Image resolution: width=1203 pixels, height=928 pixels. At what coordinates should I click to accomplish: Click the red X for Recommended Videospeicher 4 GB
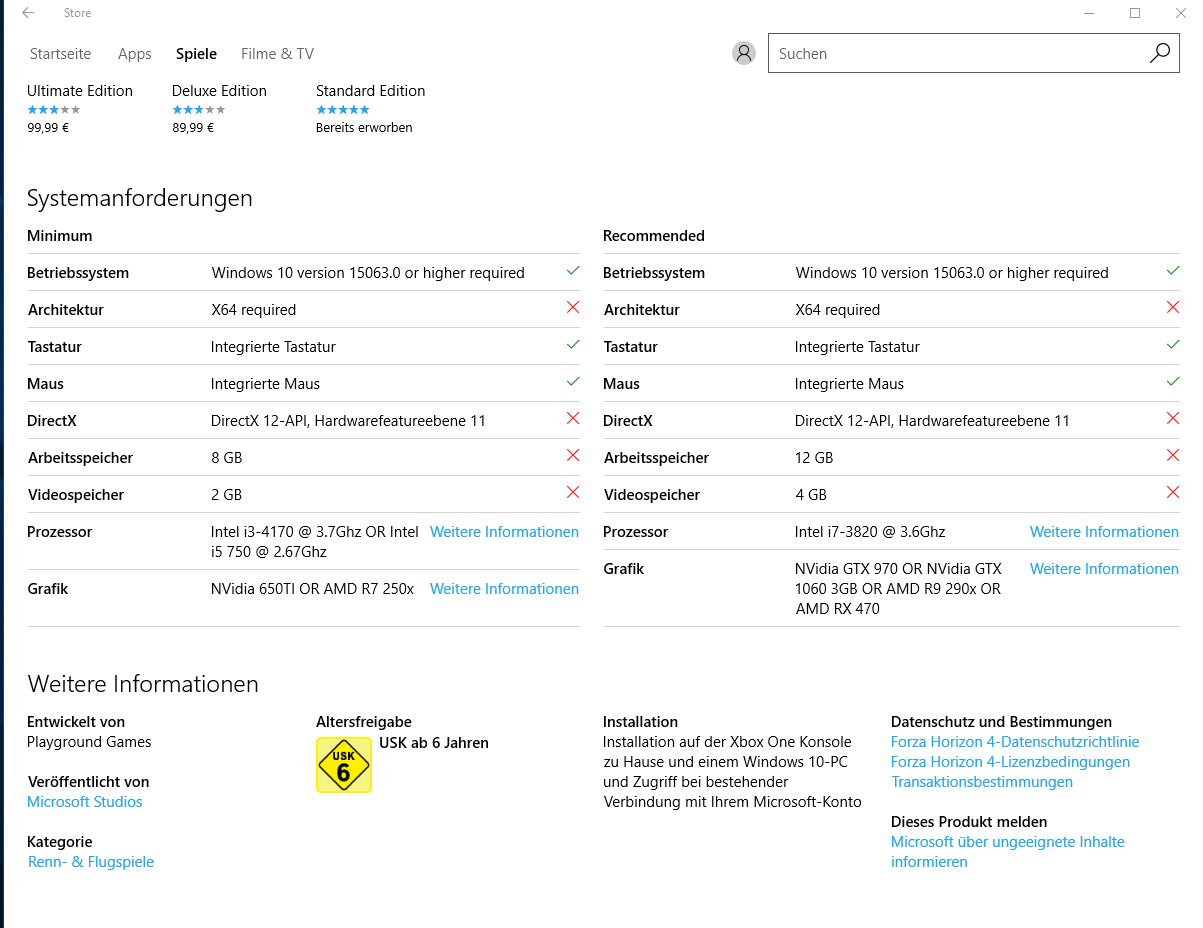(1173, 493)
